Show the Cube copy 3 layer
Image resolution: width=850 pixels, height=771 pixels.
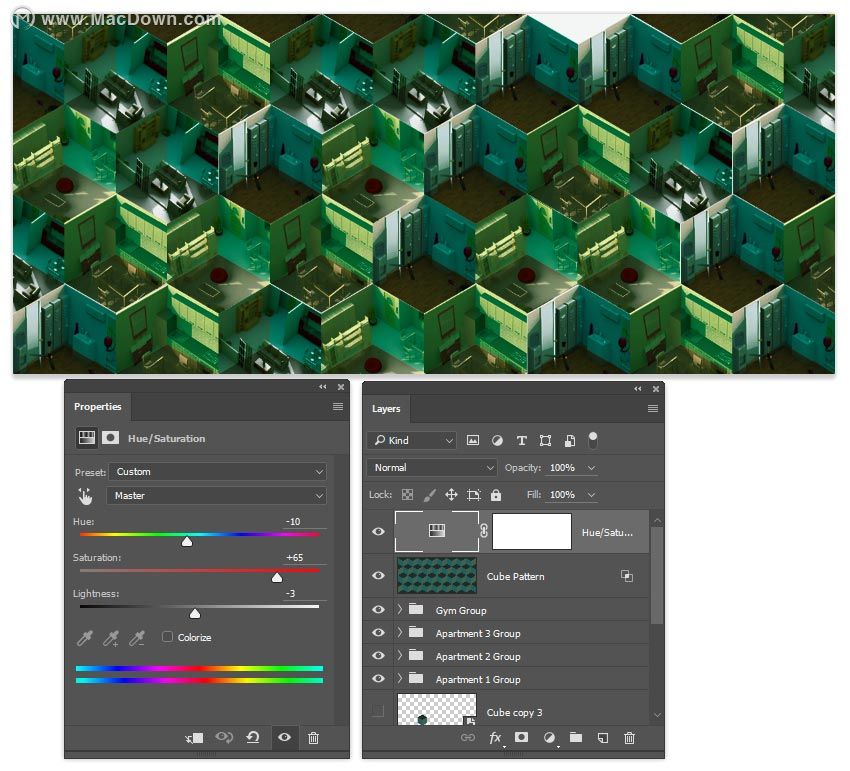click(x=378, y=711)
